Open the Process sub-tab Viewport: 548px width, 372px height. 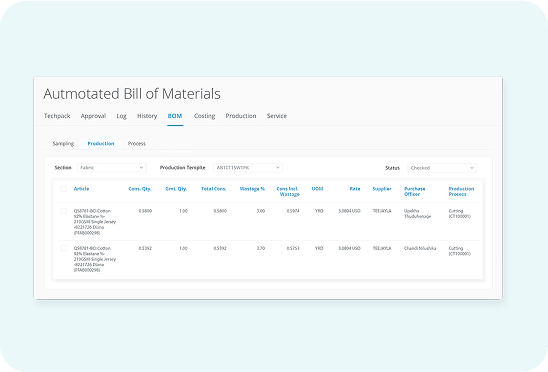(x=137, y=143)
